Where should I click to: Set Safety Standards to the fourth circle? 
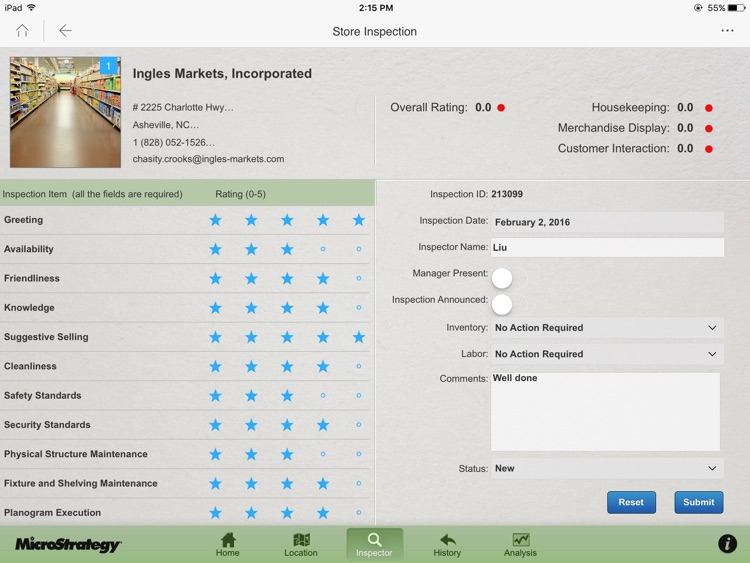[x=323, y=396]
